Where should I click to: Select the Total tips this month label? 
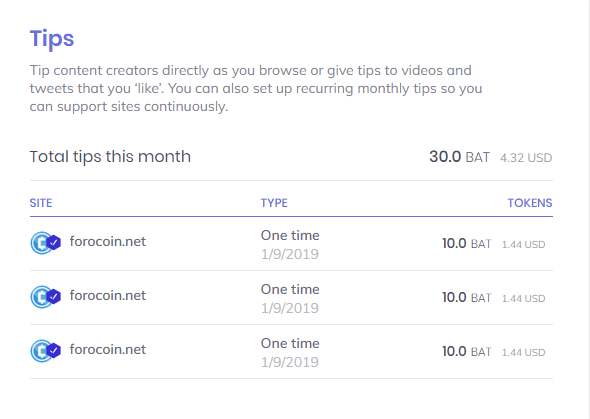tap(110, 156)
